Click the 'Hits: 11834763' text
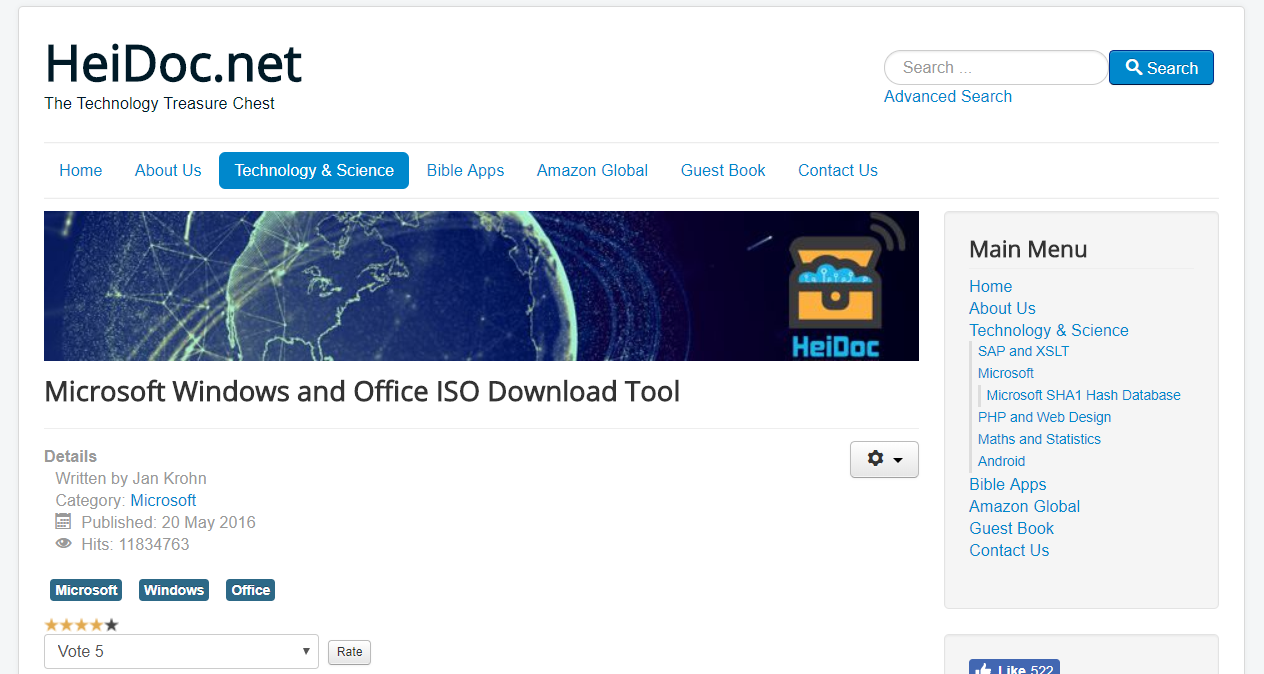Image resolution: width=1264 pixels, height=674 pixels. click(135, 544)
